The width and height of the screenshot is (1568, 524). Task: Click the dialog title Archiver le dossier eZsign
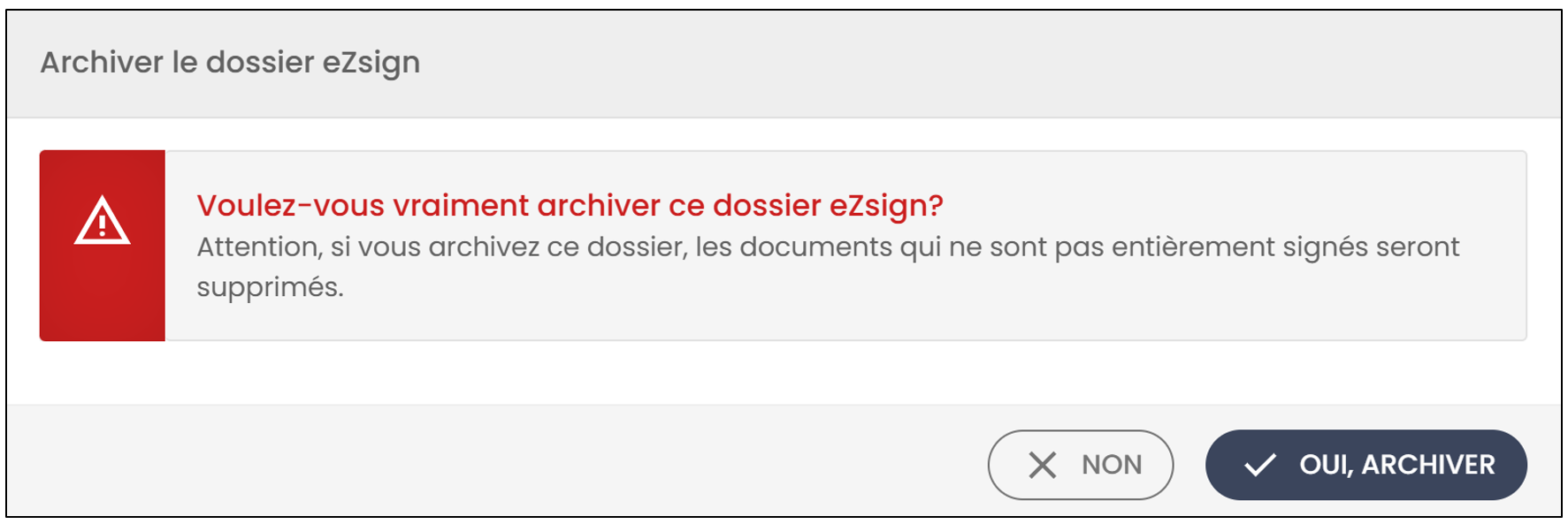point(230,63)
